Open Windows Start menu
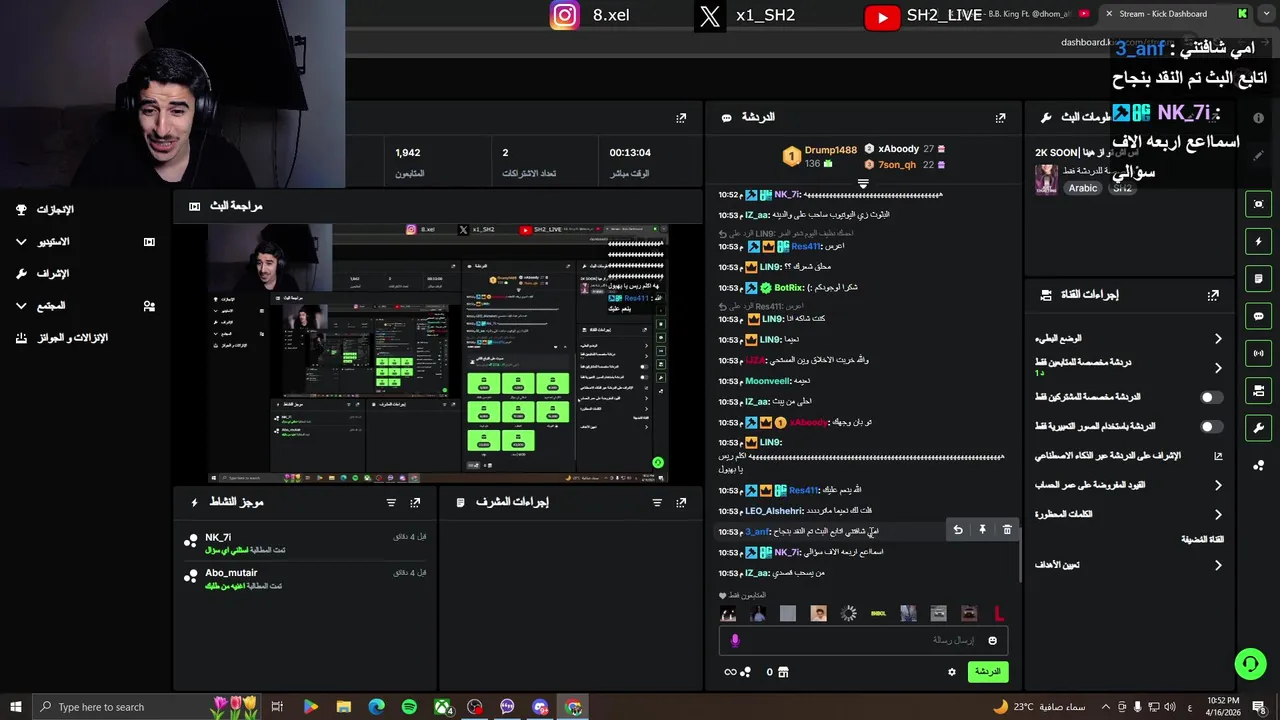This screenshot has width=1280, height=720. coord(15,707)
